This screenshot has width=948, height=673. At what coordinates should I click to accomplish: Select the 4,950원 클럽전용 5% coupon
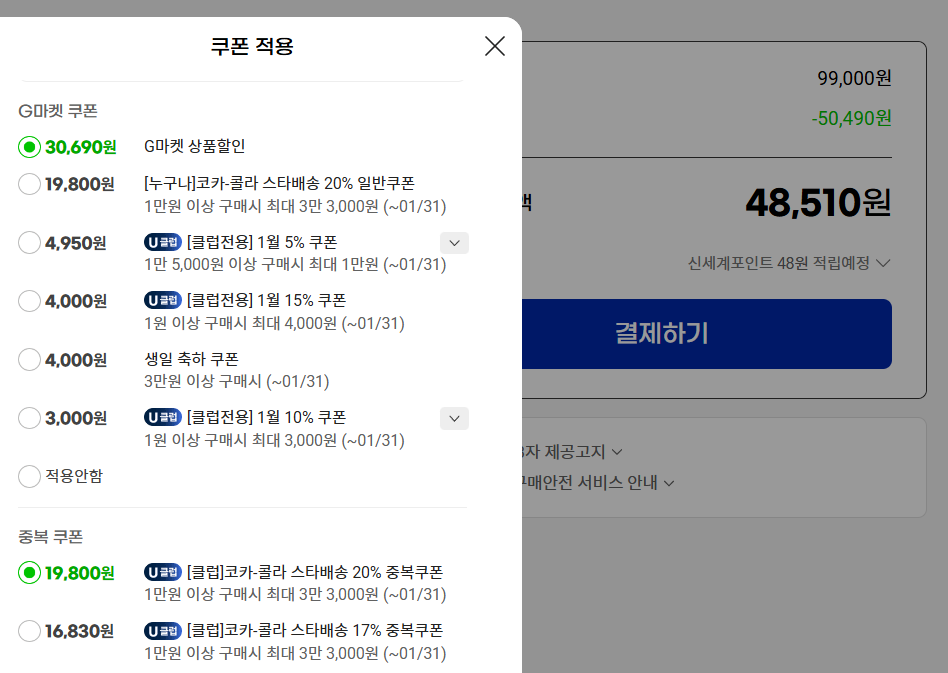click(x=30, y=242)
